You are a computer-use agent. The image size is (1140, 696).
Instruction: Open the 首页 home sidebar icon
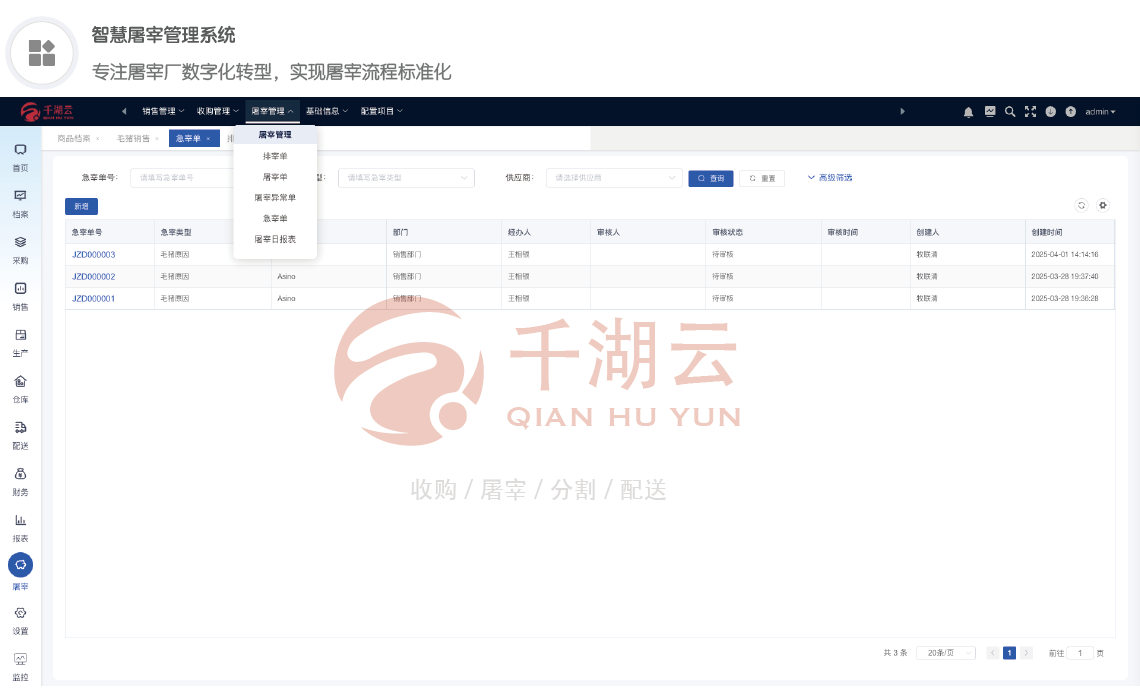tap(20, 156)
